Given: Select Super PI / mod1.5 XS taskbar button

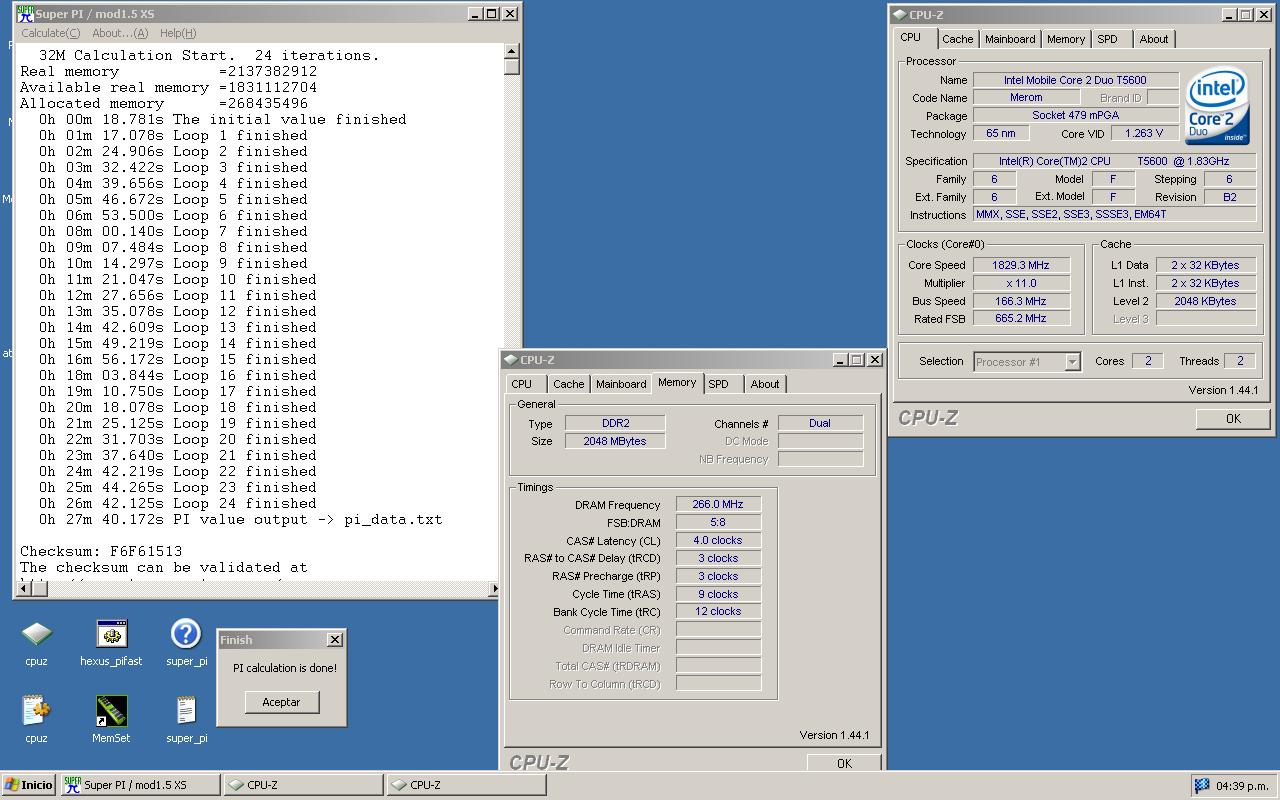Looking at the screenshot, I should (140, 785).
